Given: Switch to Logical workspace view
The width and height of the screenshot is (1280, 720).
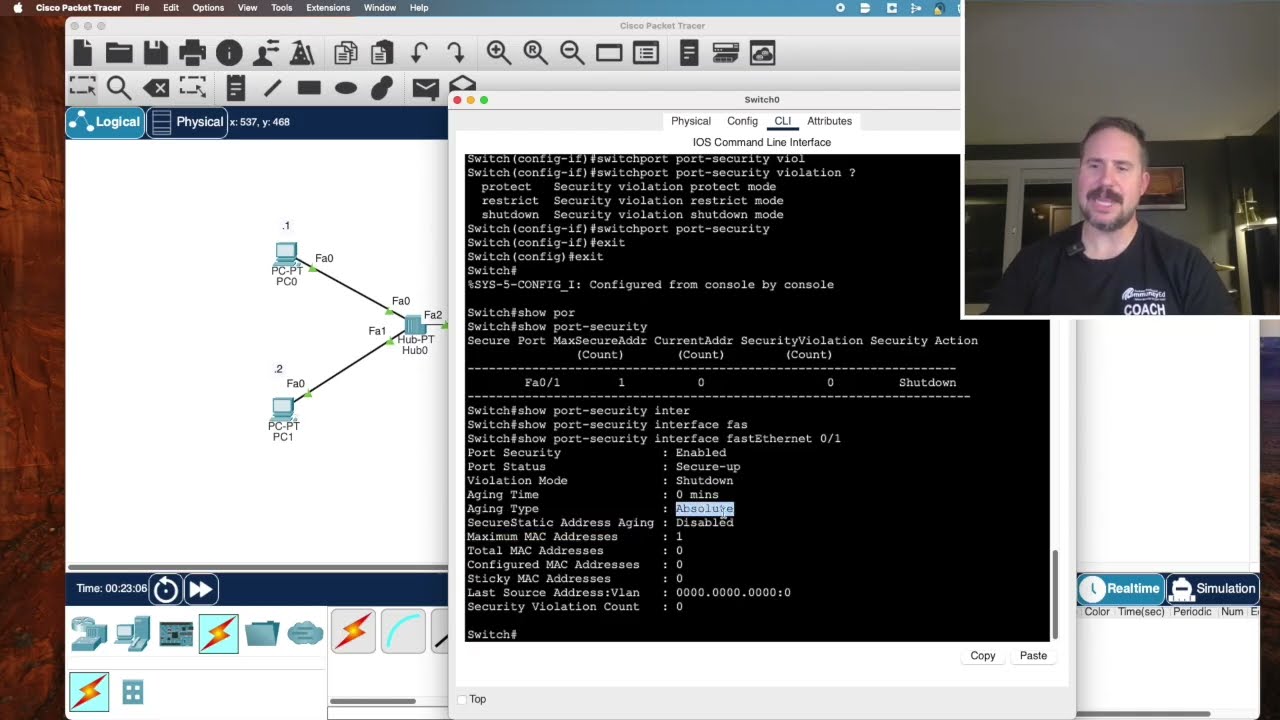Looking at the screenshot, I should pos(105,122).
